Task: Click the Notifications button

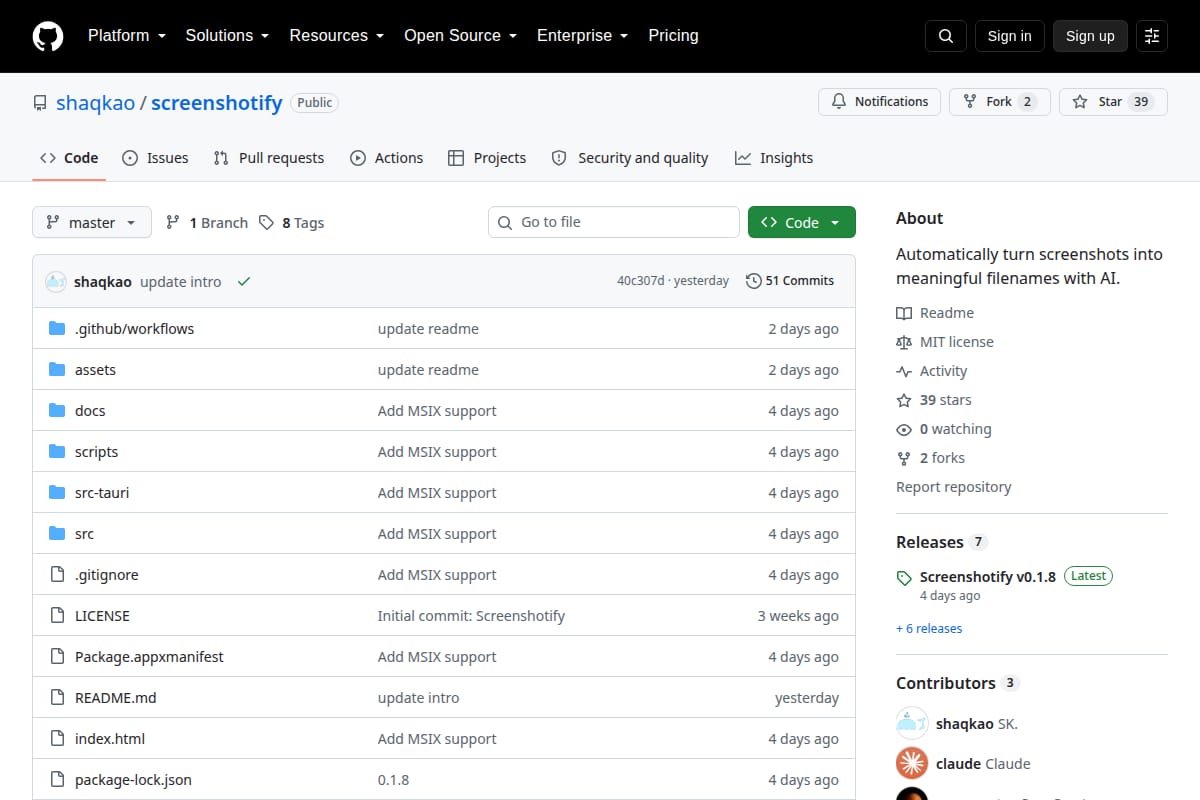Action: 880,102
